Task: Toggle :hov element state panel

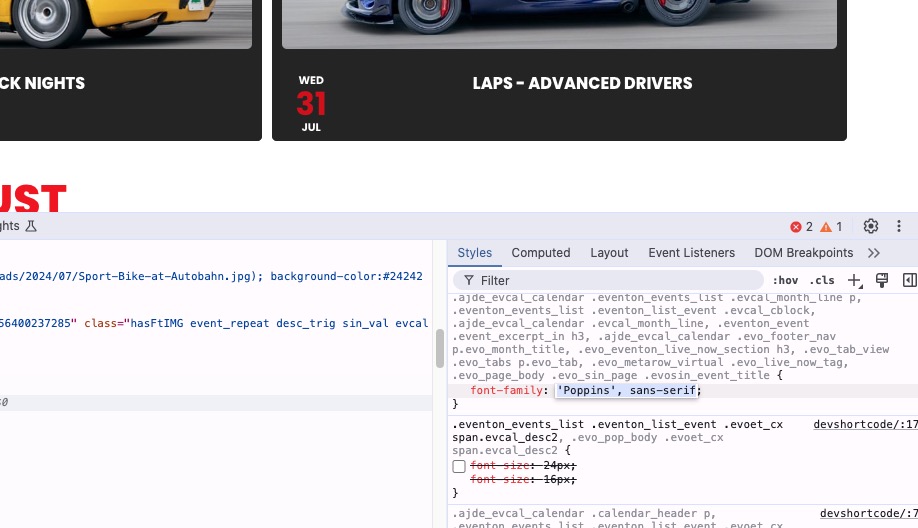Action: pos(785,280)
